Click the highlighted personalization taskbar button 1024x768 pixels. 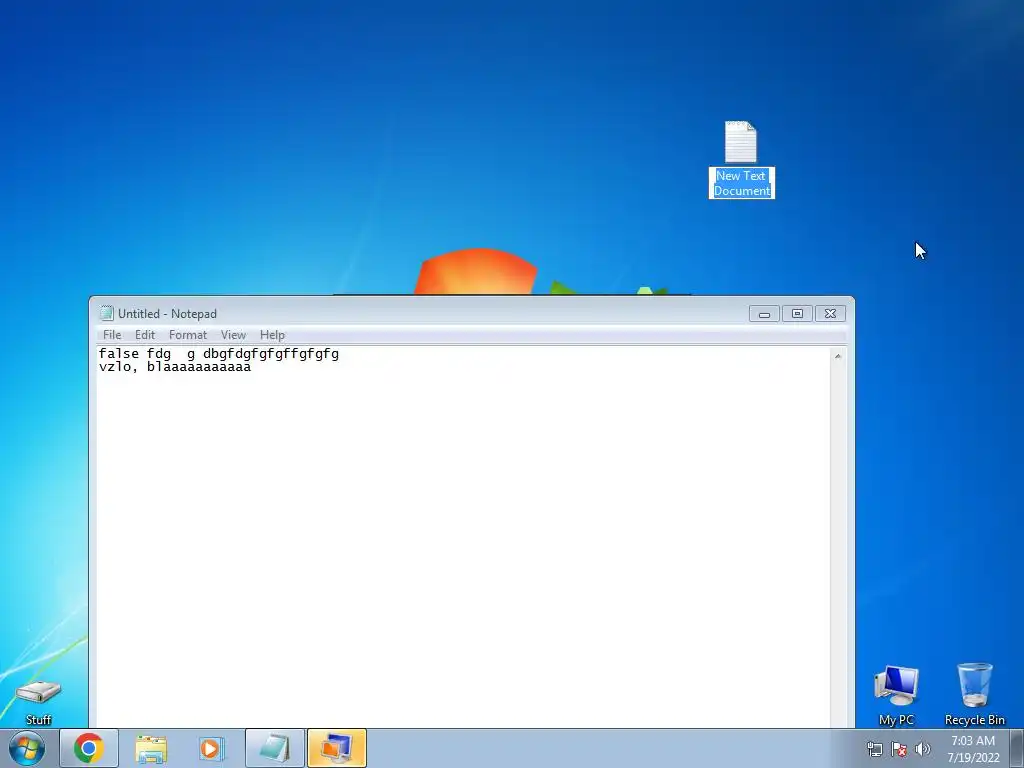tap(337, 748)
